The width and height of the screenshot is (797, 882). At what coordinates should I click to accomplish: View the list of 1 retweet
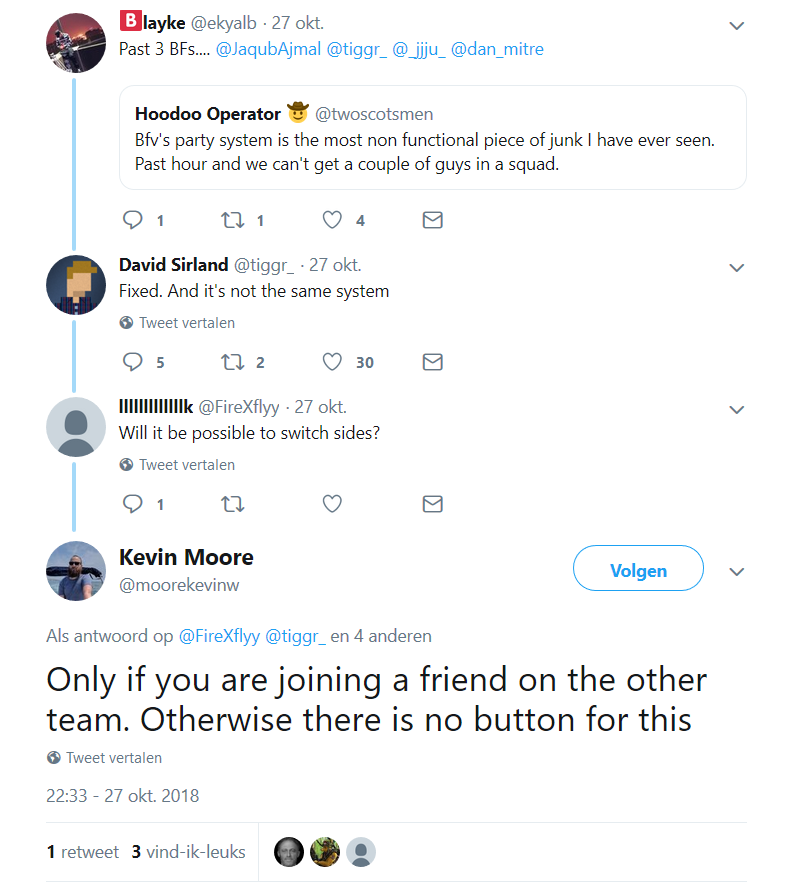(82, 852)
